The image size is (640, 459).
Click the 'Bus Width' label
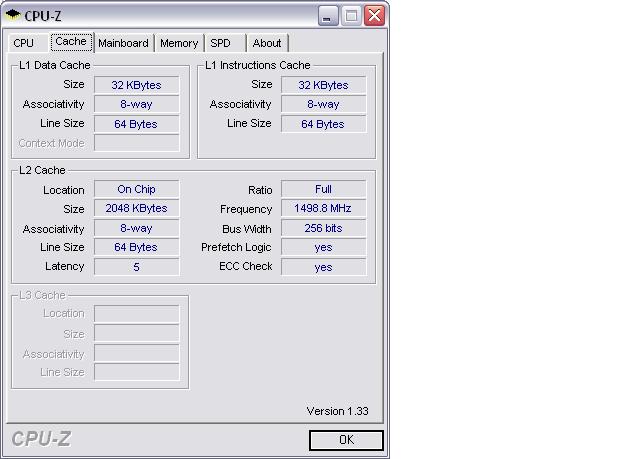tap(247, 229)
